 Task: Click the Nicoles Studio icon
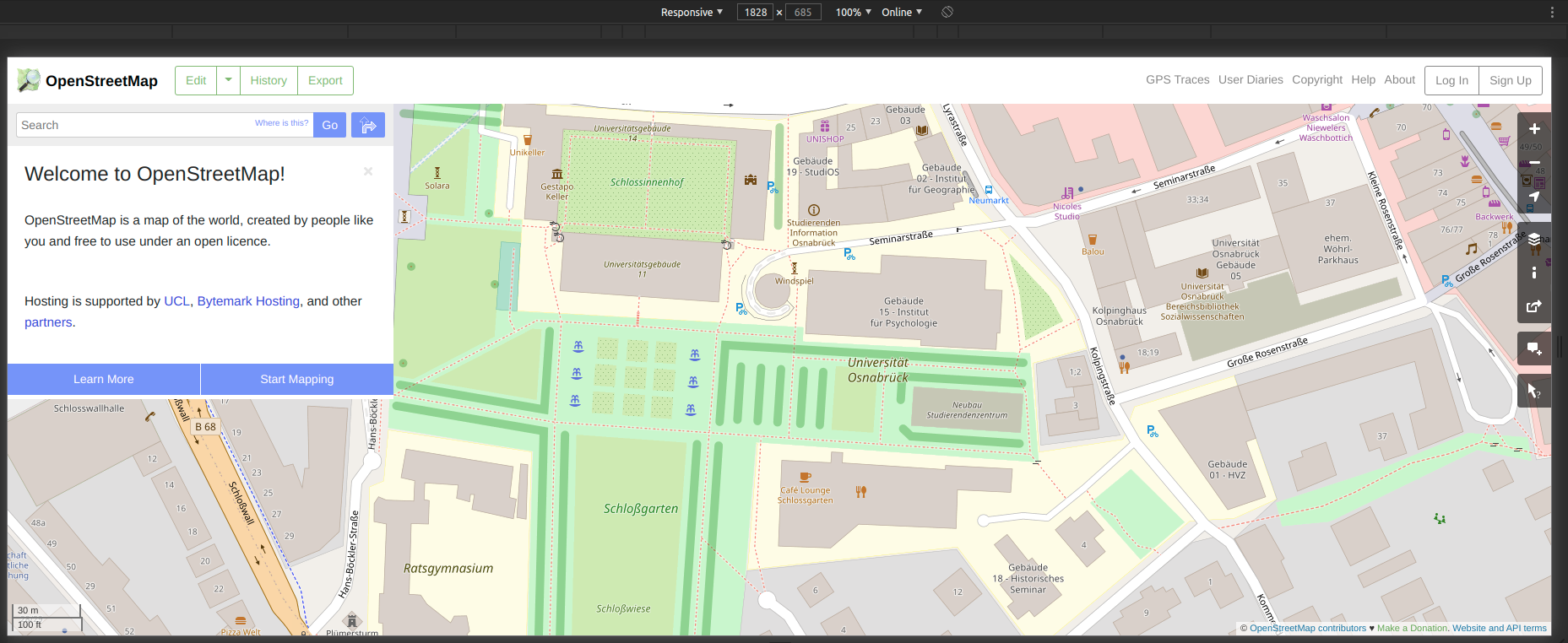pos(1067,193)
